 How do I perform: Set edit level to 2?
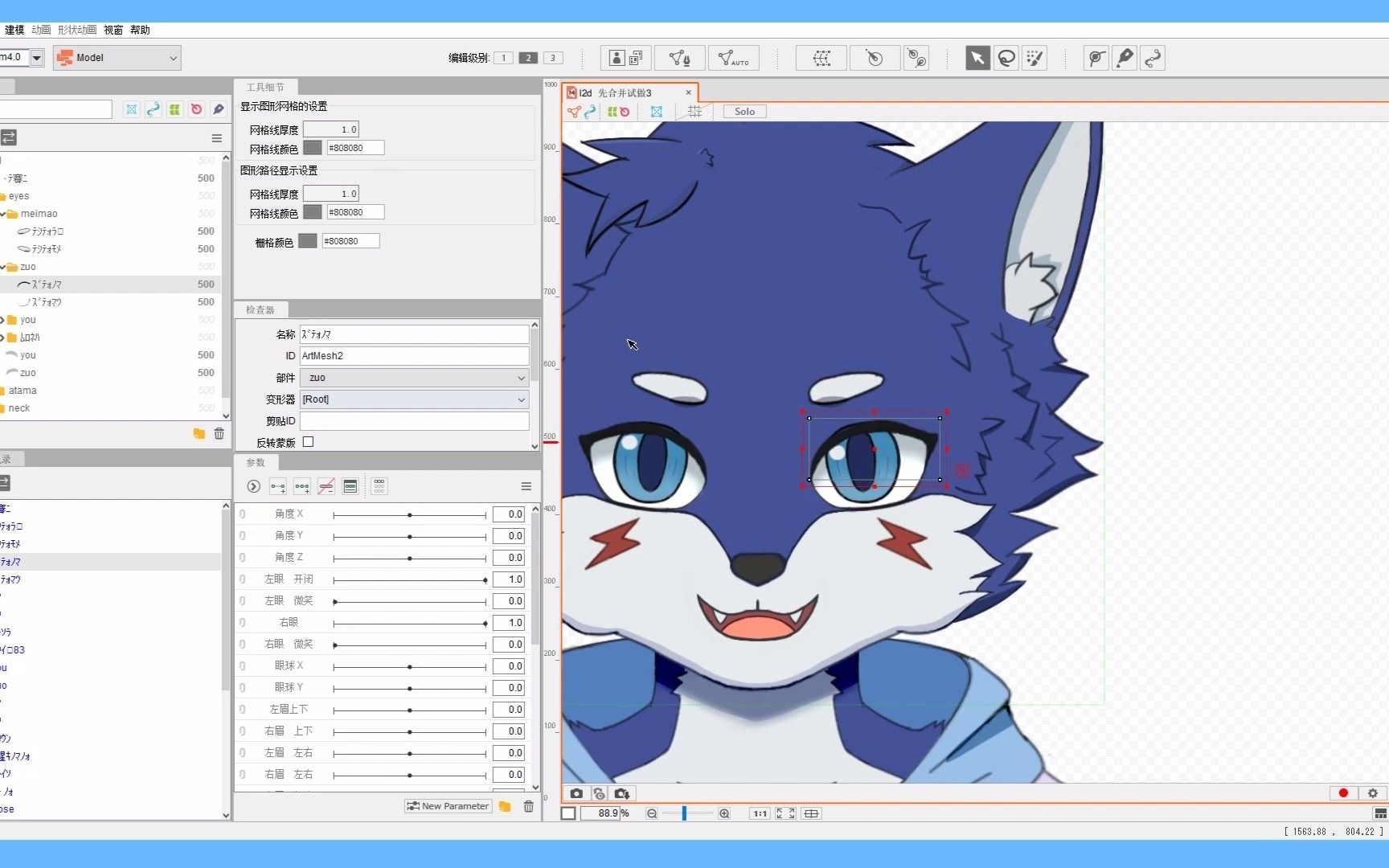[x=528, y=58]
